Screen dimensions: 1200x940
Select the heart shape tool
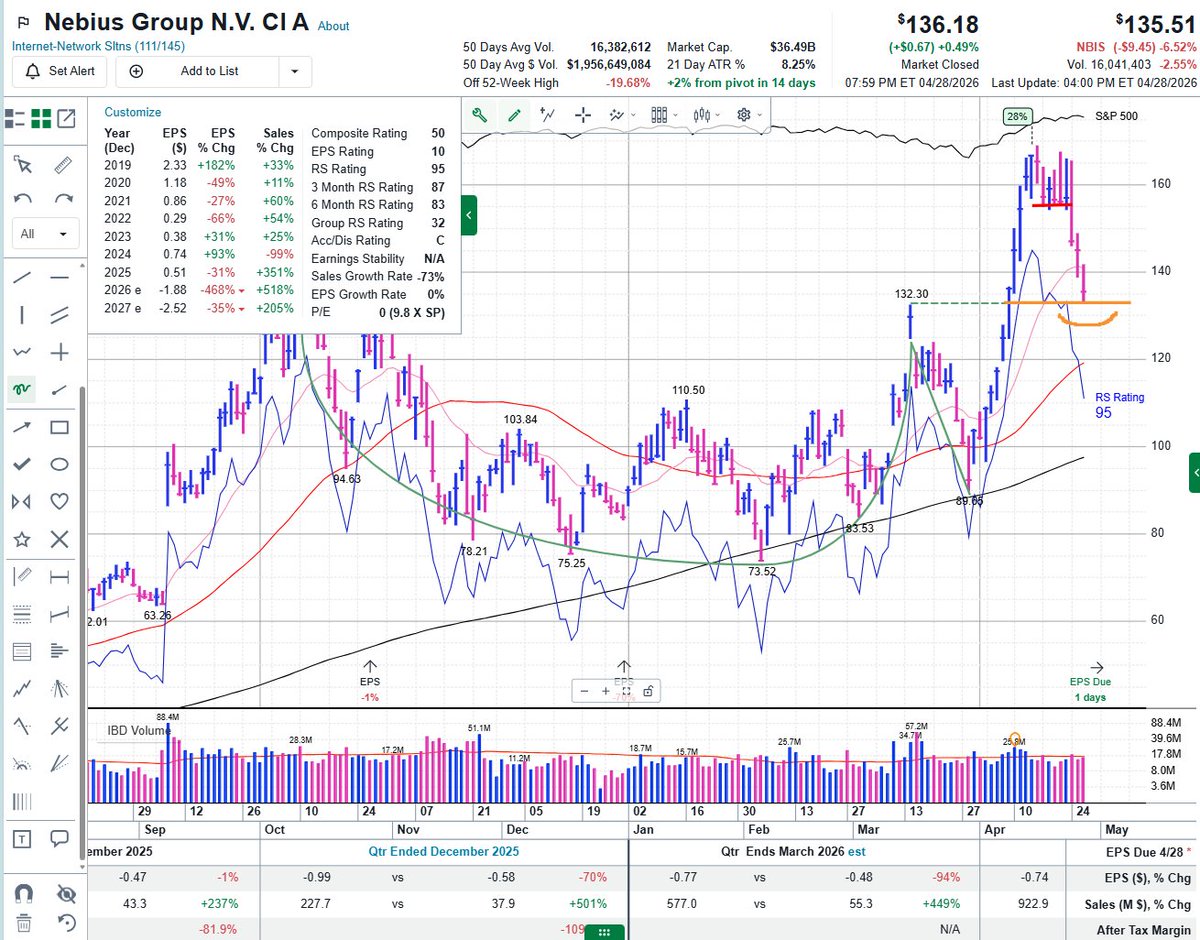pyautogui.click(x=60, y=502)
